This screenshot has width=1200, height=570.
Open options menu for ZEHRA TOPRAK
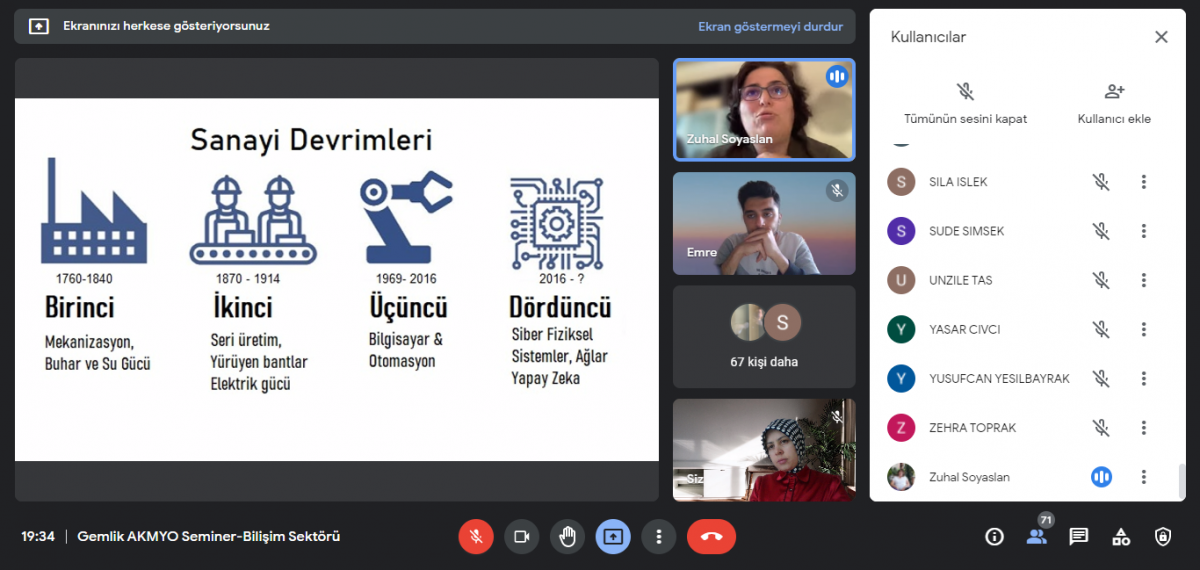(1144, 427)
